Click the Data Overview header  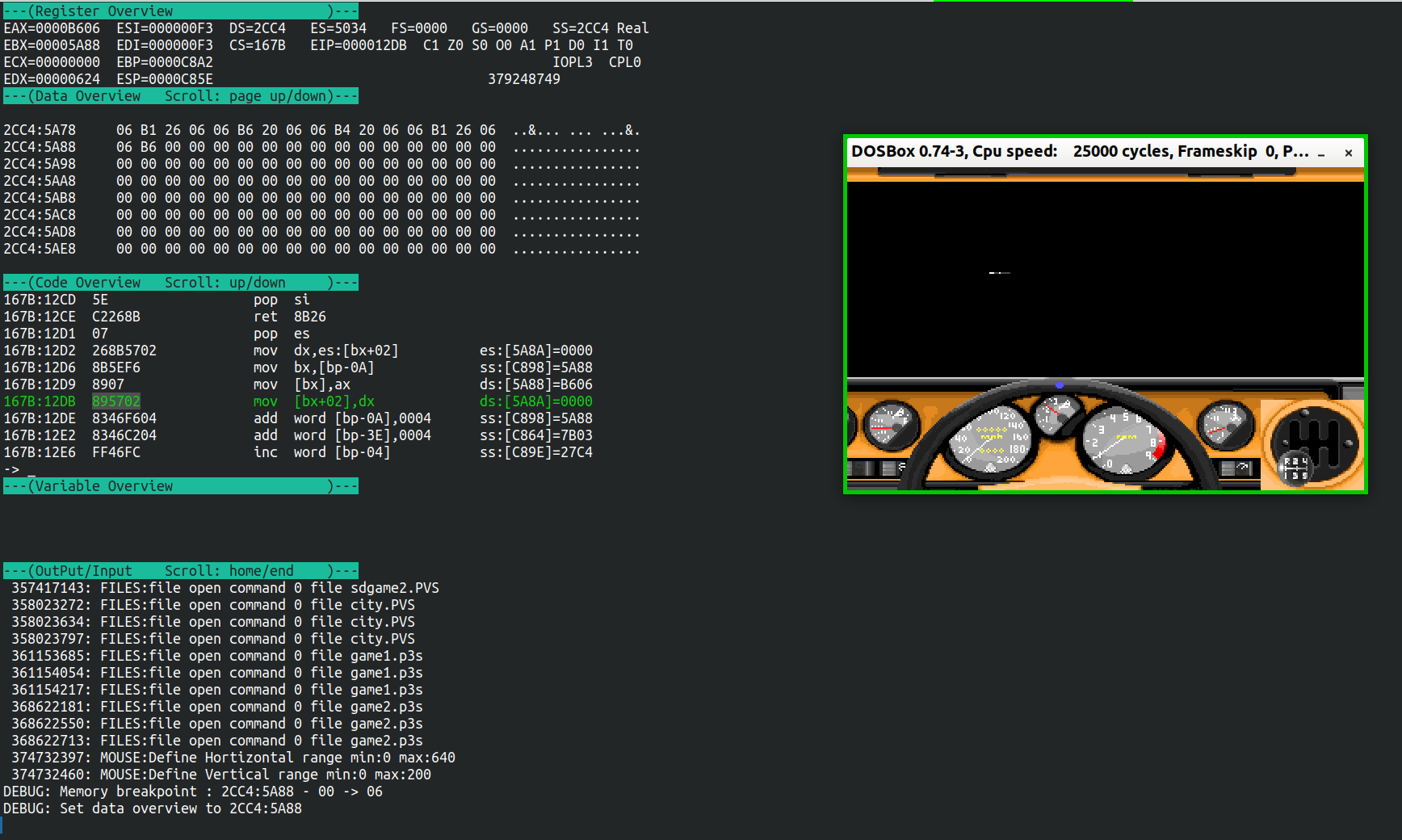pyautogui.click(x=181, y=96)
